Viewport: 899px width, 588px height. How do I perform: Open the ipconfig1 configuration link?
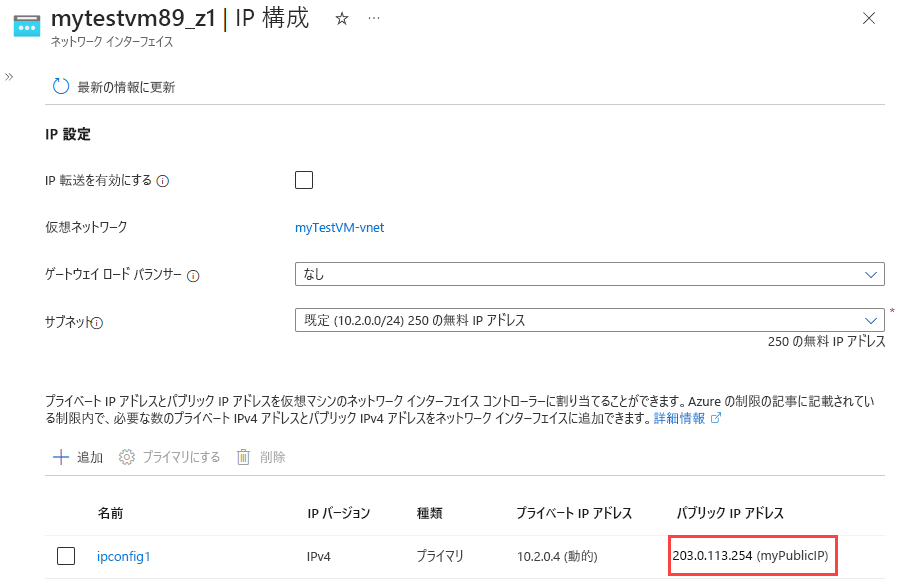[x=123, y=556]
